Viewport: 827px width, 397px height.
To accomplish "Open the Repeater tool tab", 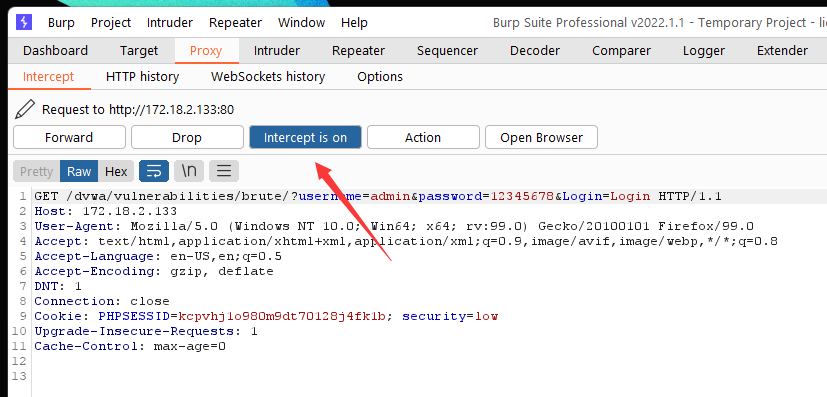I will [x=358, y=51].
